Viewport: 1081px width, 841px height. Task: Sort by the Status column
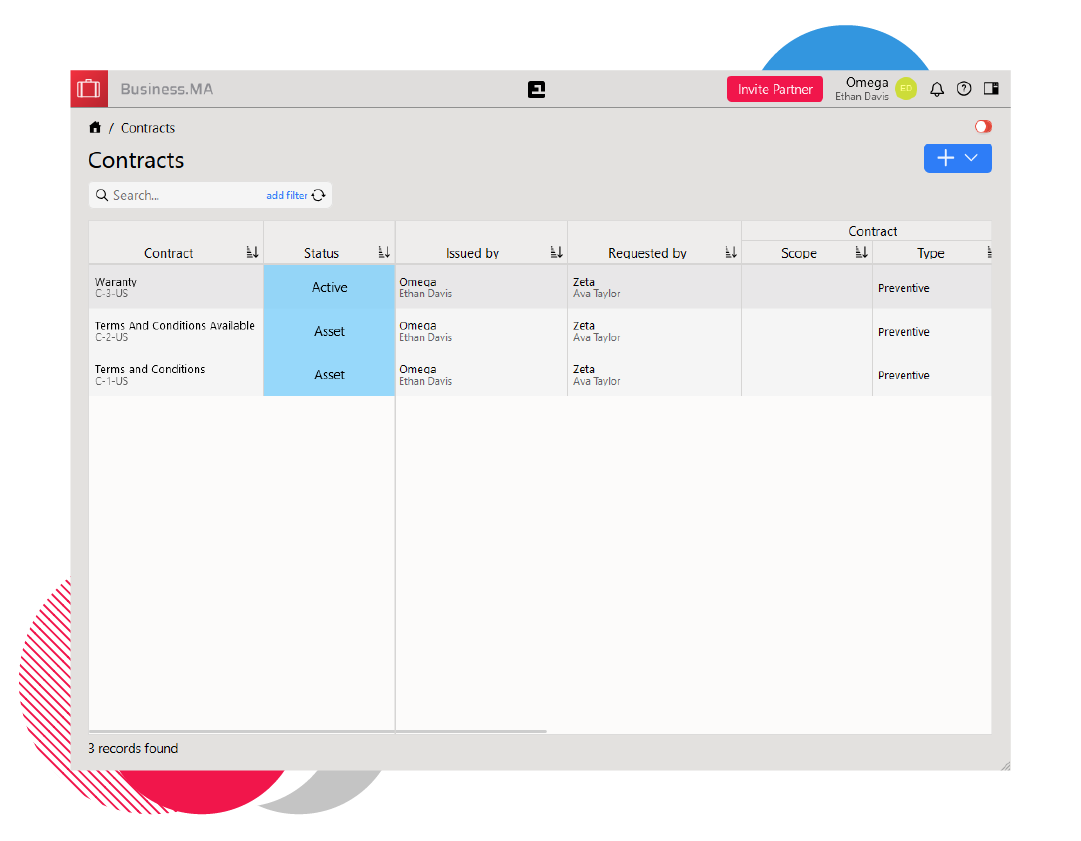coord(384,253)
